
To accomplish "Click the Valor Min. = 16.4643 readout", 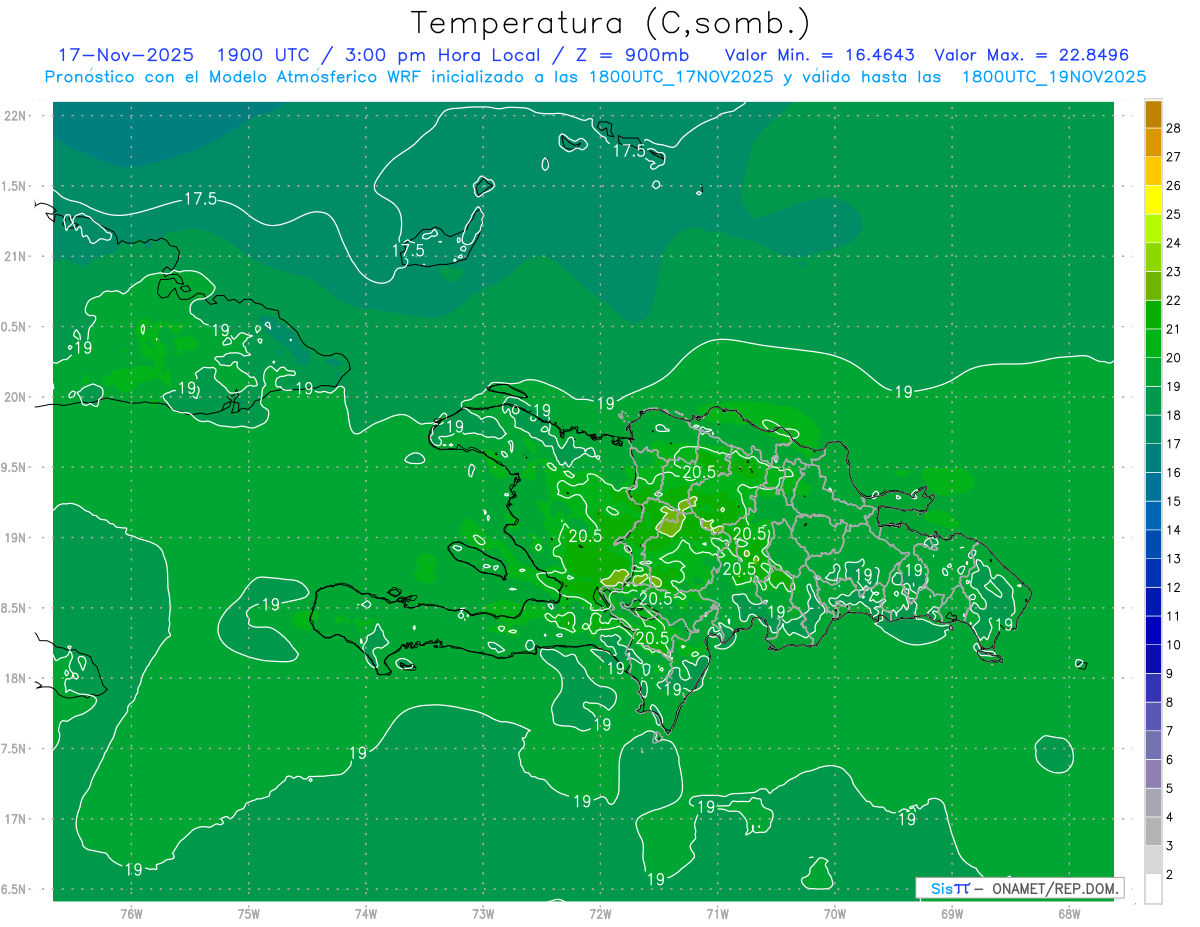I will click(819, 55).
